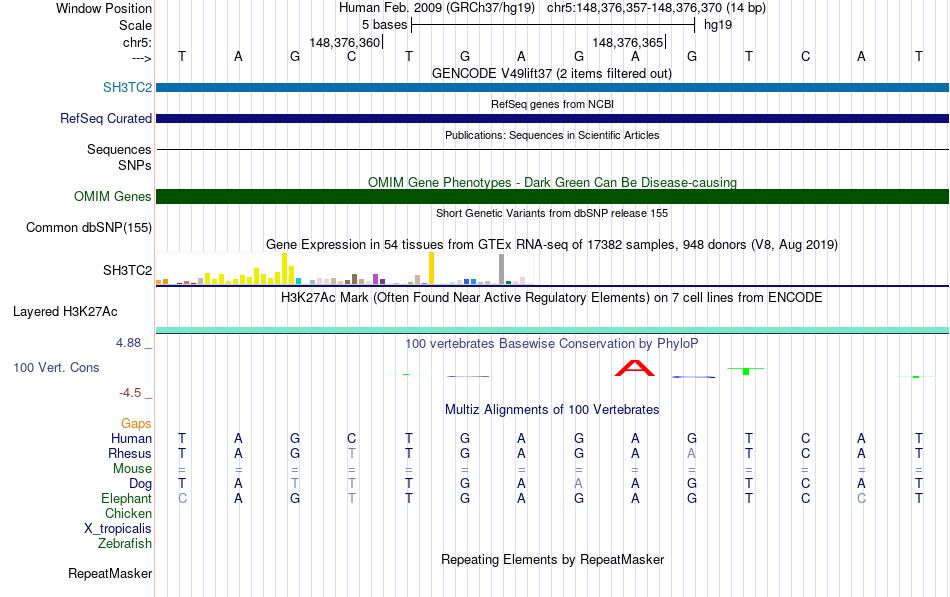Click the H3K27Ac Mark track title

tap(551, 298)
